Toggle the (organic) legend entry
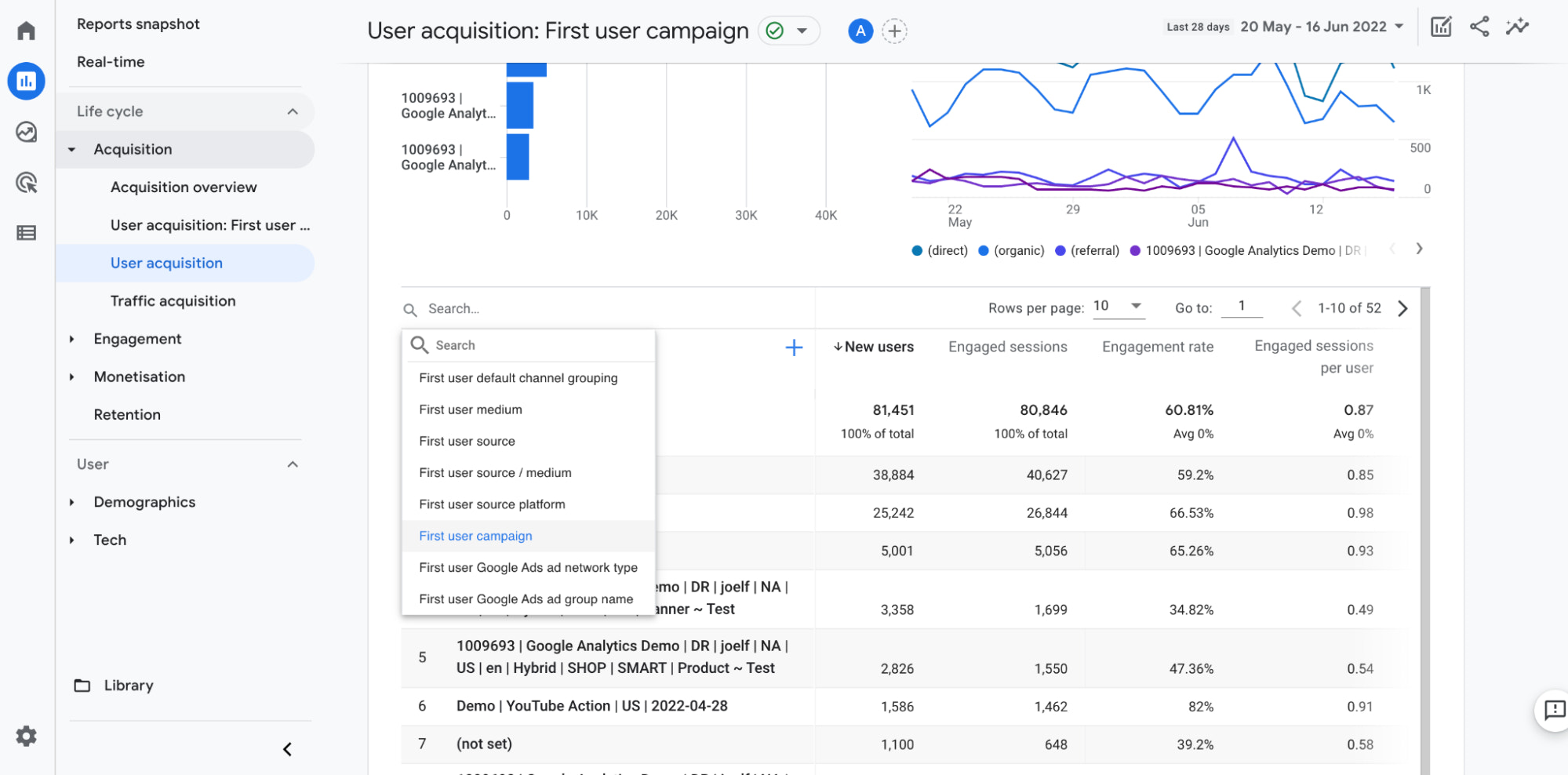This screenshot has width=1568, height=775. 1010,250
